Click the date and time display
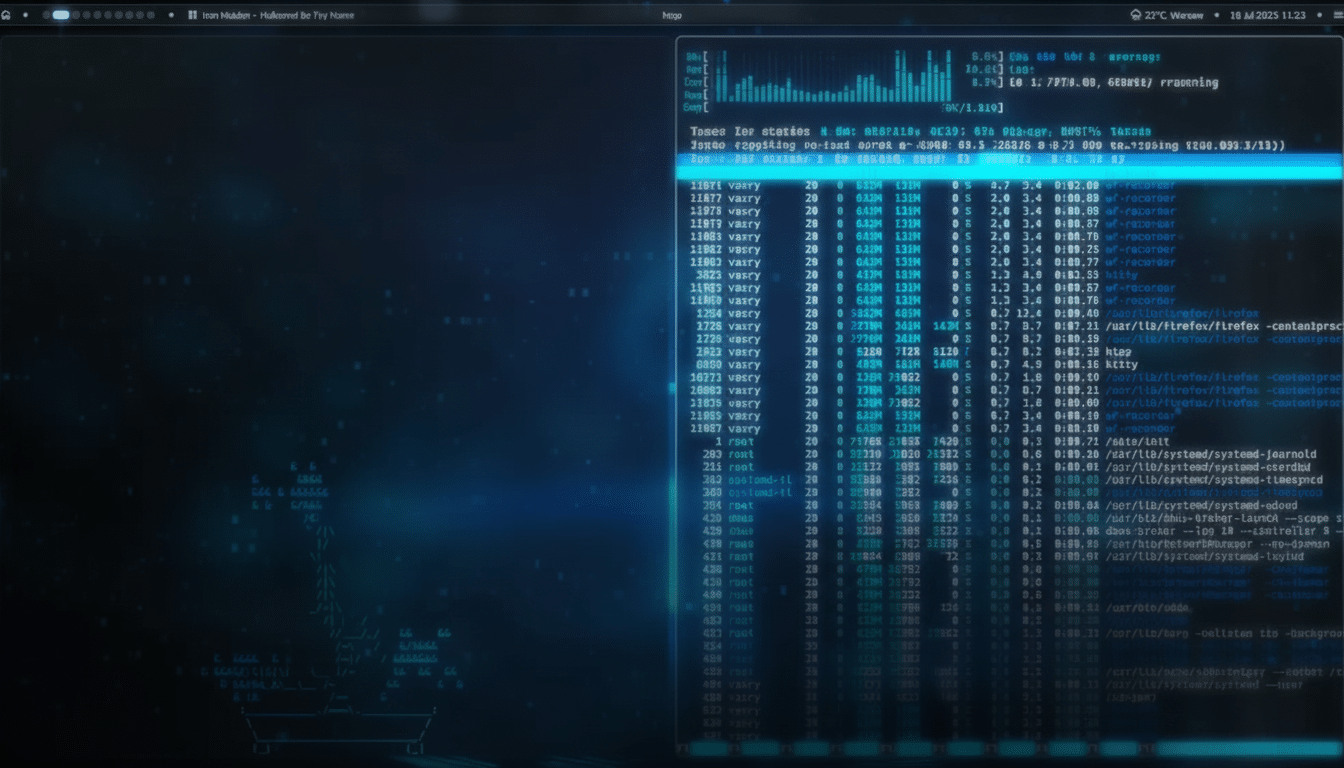Screen dimensions: 1344x768 coord(1267,15)
